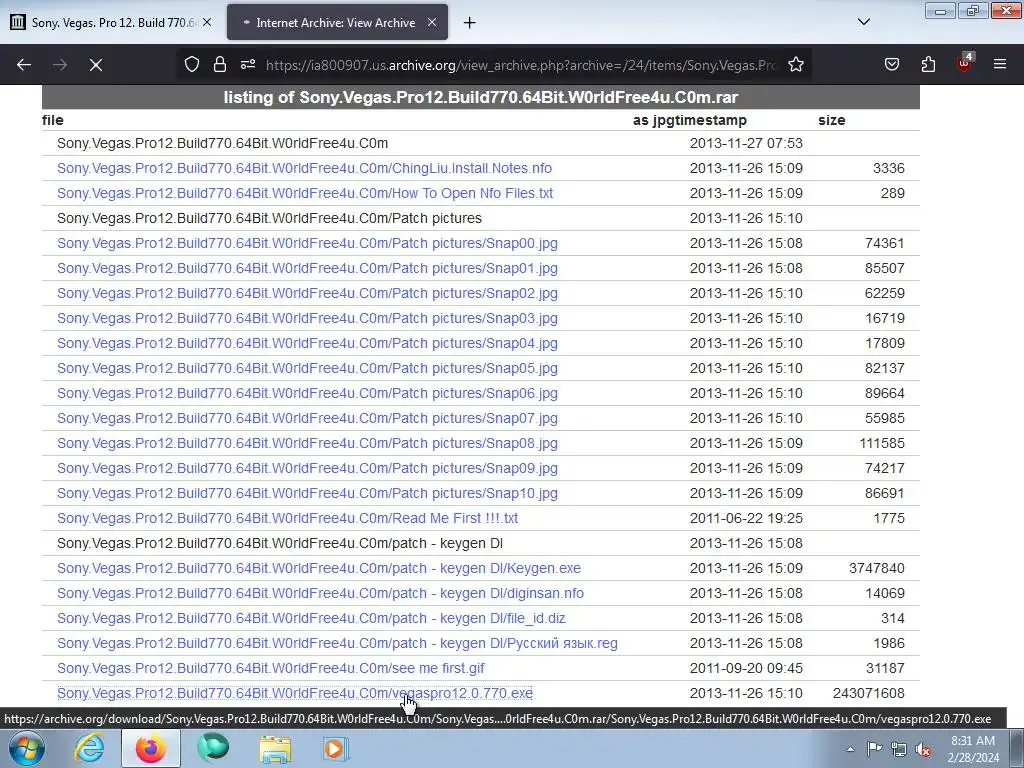This screenshot has height=768, width=1024.
Task: Download the Keygen.exe file link
Action: [x=319, y=568]
